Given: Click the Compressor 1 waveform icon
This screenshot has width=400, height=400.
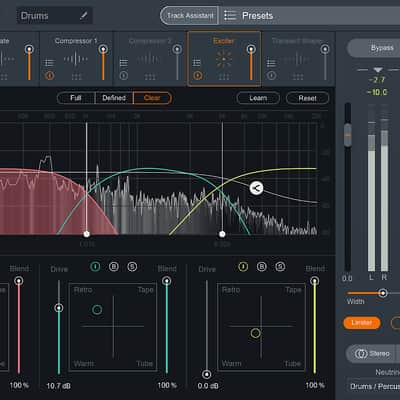Looking at the screenshot, I should click(76, 59).
